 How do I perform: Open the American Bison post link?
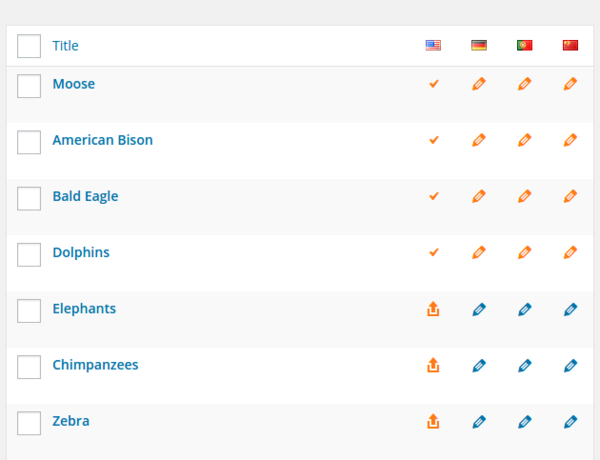pyautogui.click(x=102, y=140)
